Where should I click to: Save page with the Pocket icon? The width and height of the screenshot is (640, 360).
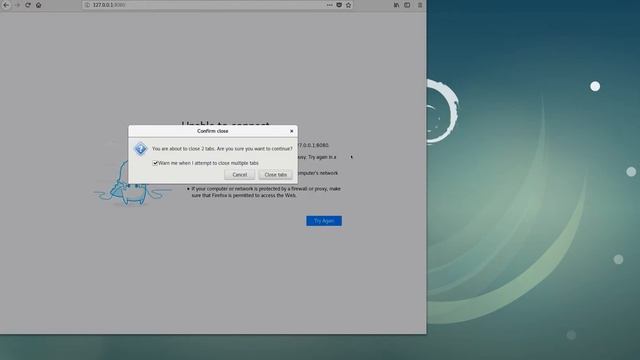pyautogui.click(x=339, y=5)
